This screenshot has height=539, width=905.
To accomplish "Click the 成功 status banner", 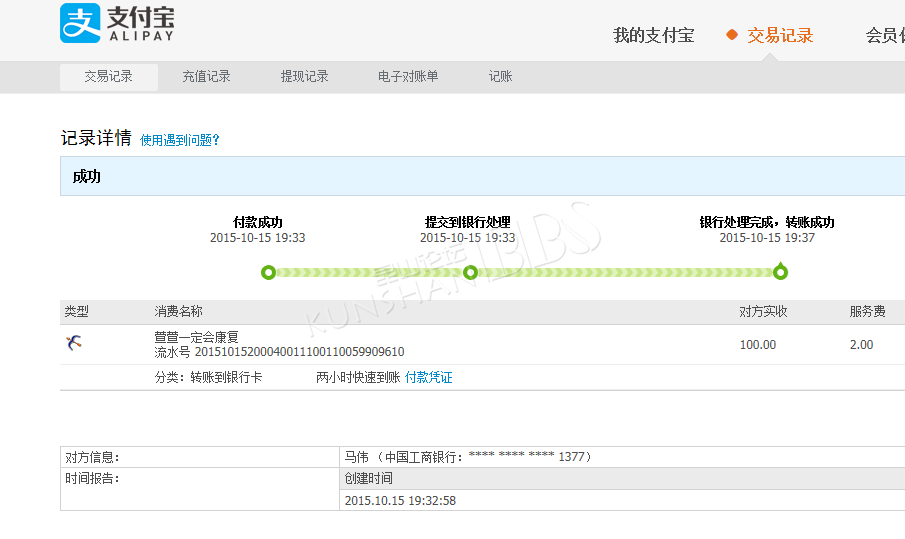I will (483, 176).
